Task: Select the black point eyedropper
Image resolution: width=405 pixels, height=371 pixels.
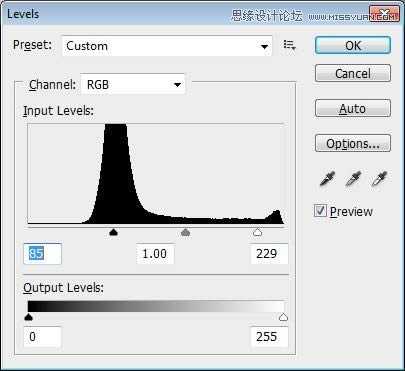Action: [327, 179]
